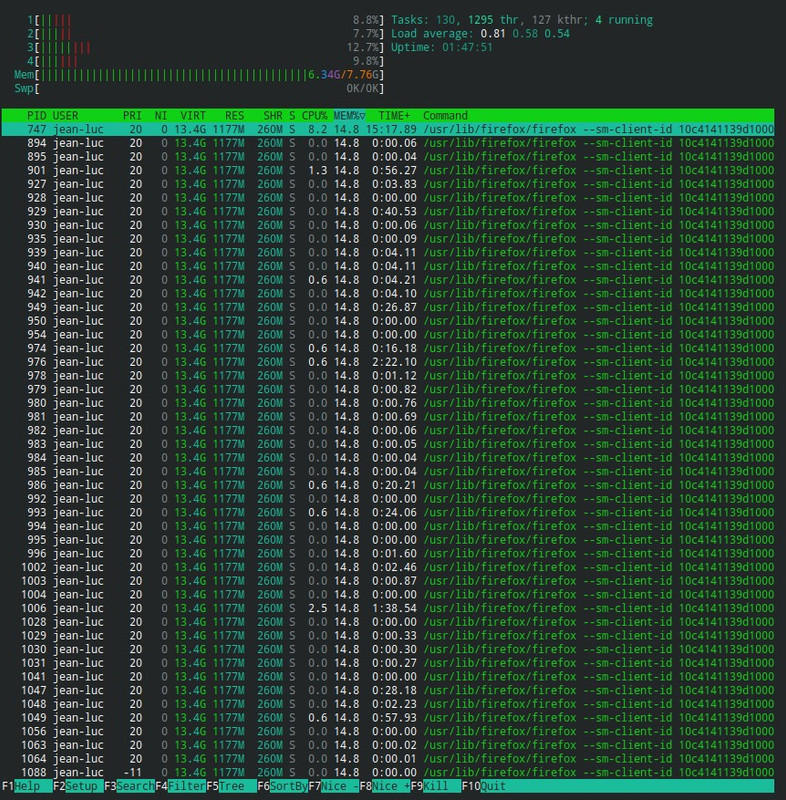Click the Load average line
Screen dimensions: 786x800
pos(480,34)
